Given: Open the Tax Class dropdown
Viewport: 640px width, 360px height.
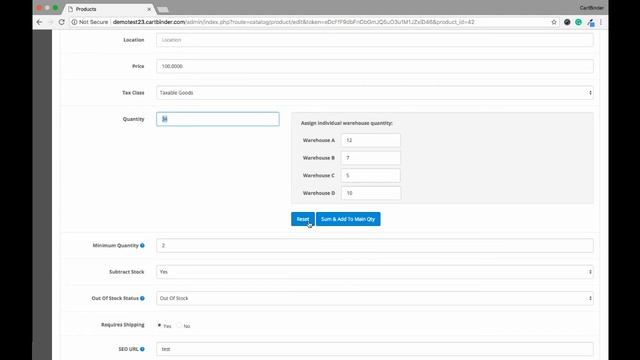Looking at the screenshot, I should (x=375, y=93).
